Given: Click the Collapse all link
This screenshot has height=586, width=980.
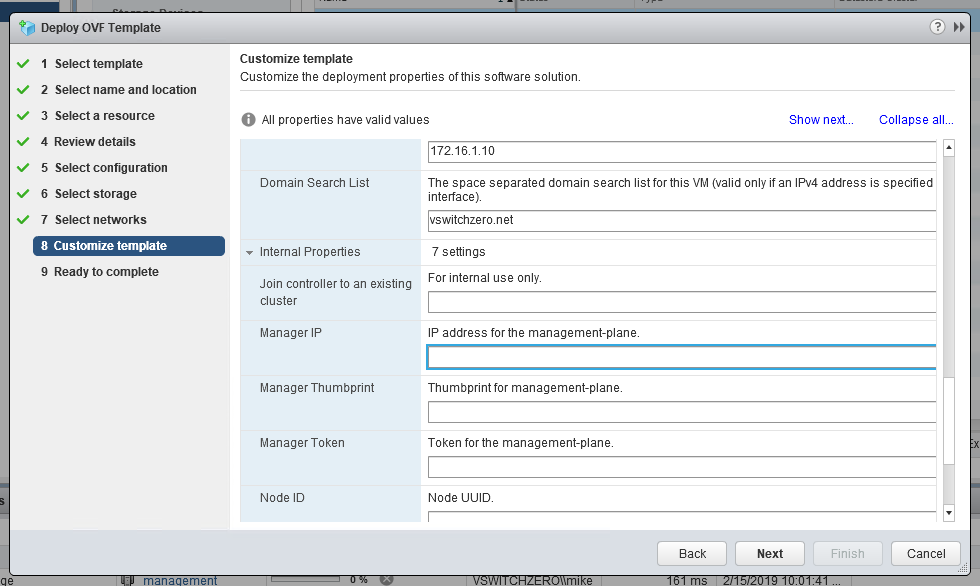Looking at the screenshot, I should 915,119.
